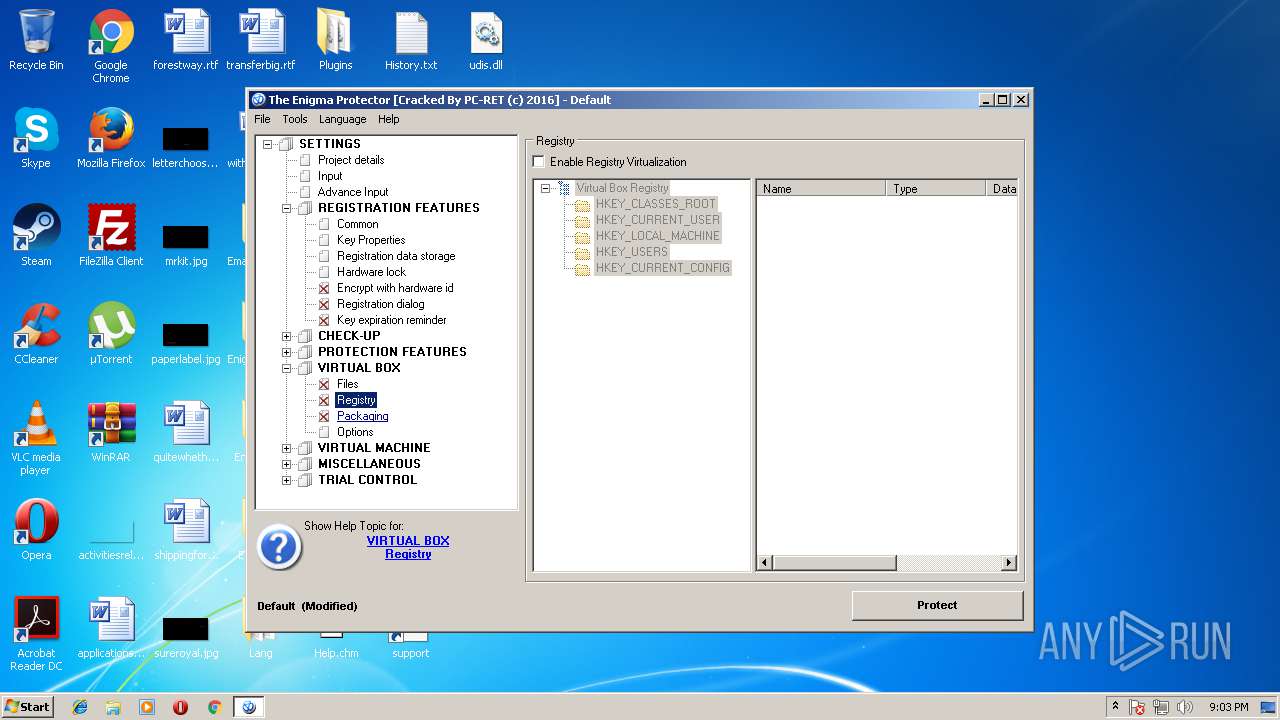Open Windows Explorer taskbar icon
Screen dimensions: 1280x720
click(113, 707)
